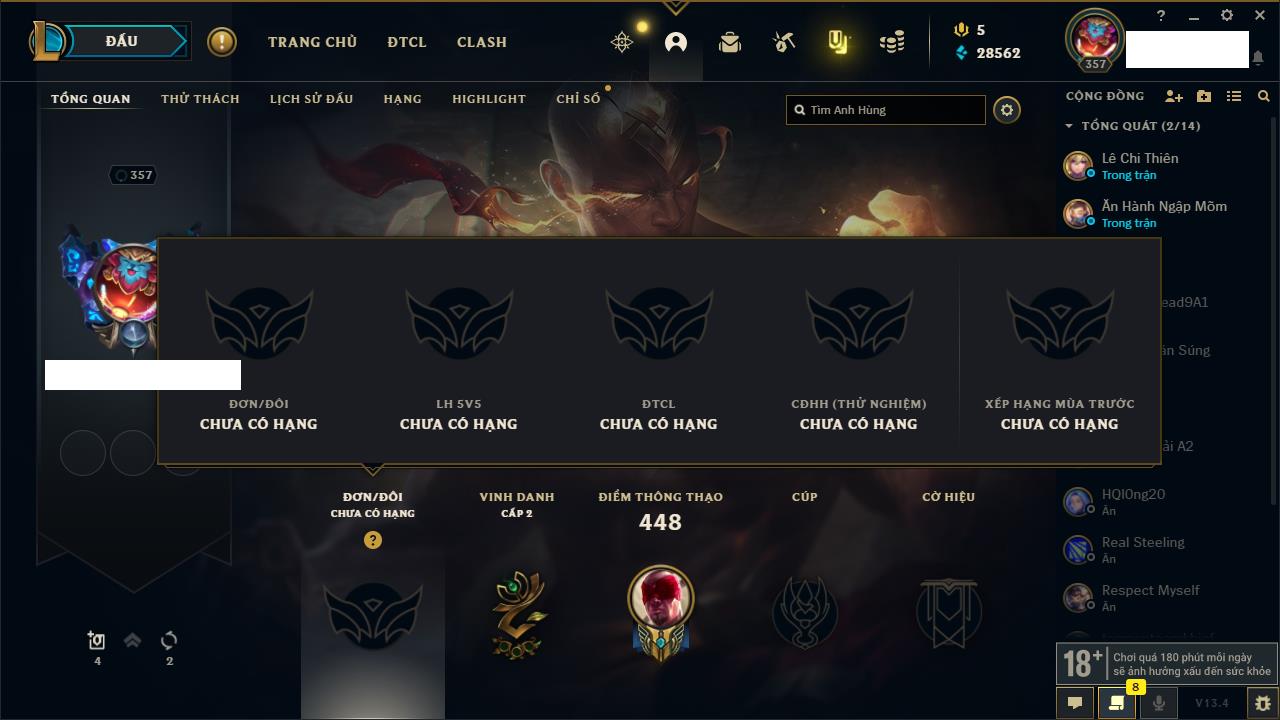Image resolution: width=1280 pixels, height=720 pixels.
Task: Collapse the Tổng Quát friends group
Action: (1069, 126)
